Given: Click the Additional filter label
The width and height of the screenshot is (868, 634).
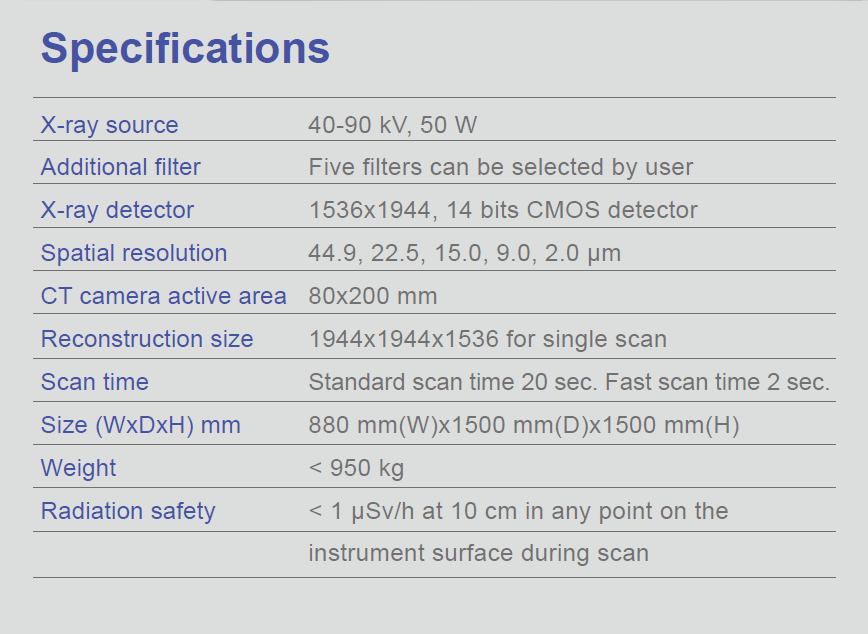Looking at the screenshot, I should pos(120,167).
